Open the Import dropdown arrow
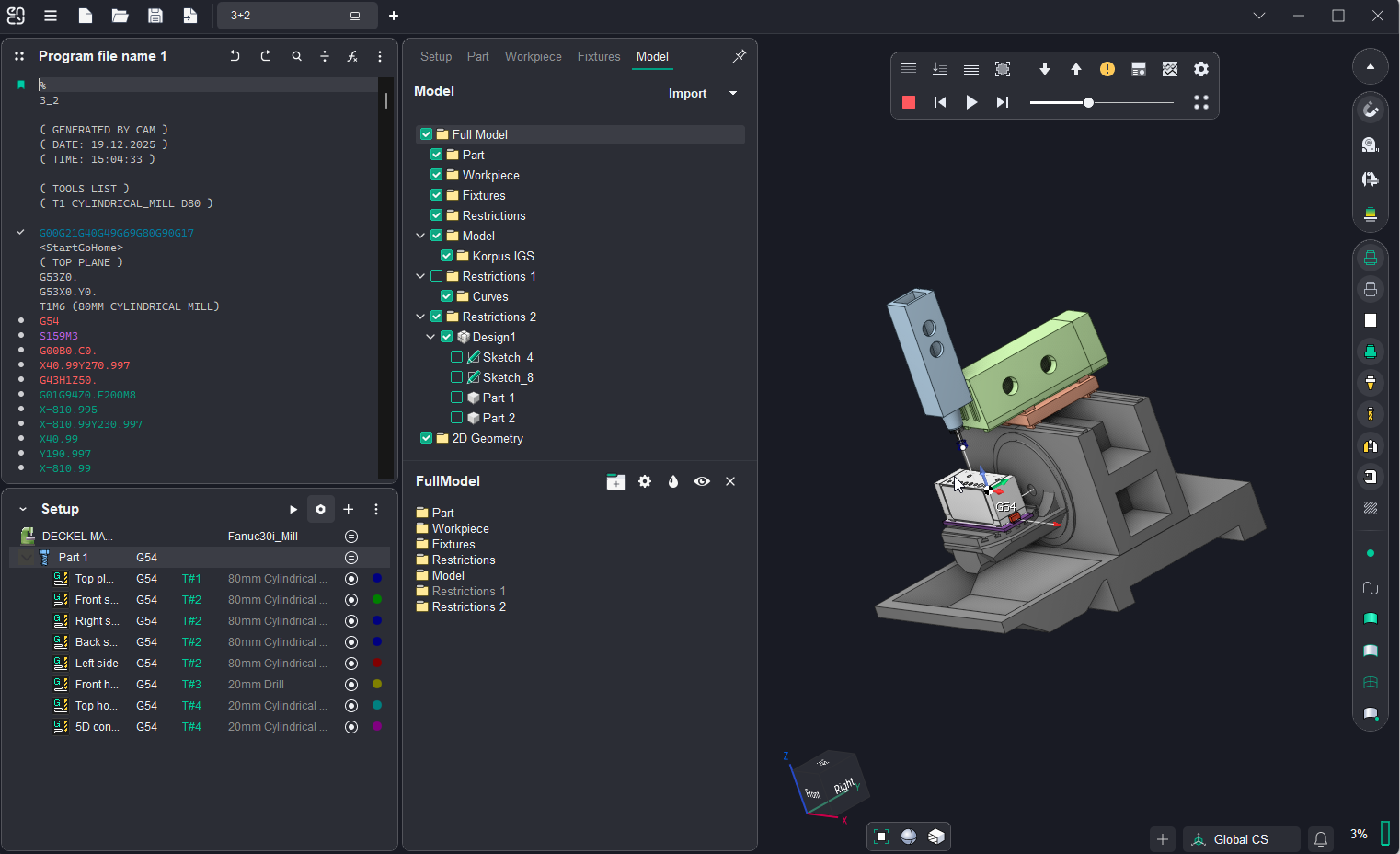Screen dimensions: 1400x854 click(x=733, y=93)
